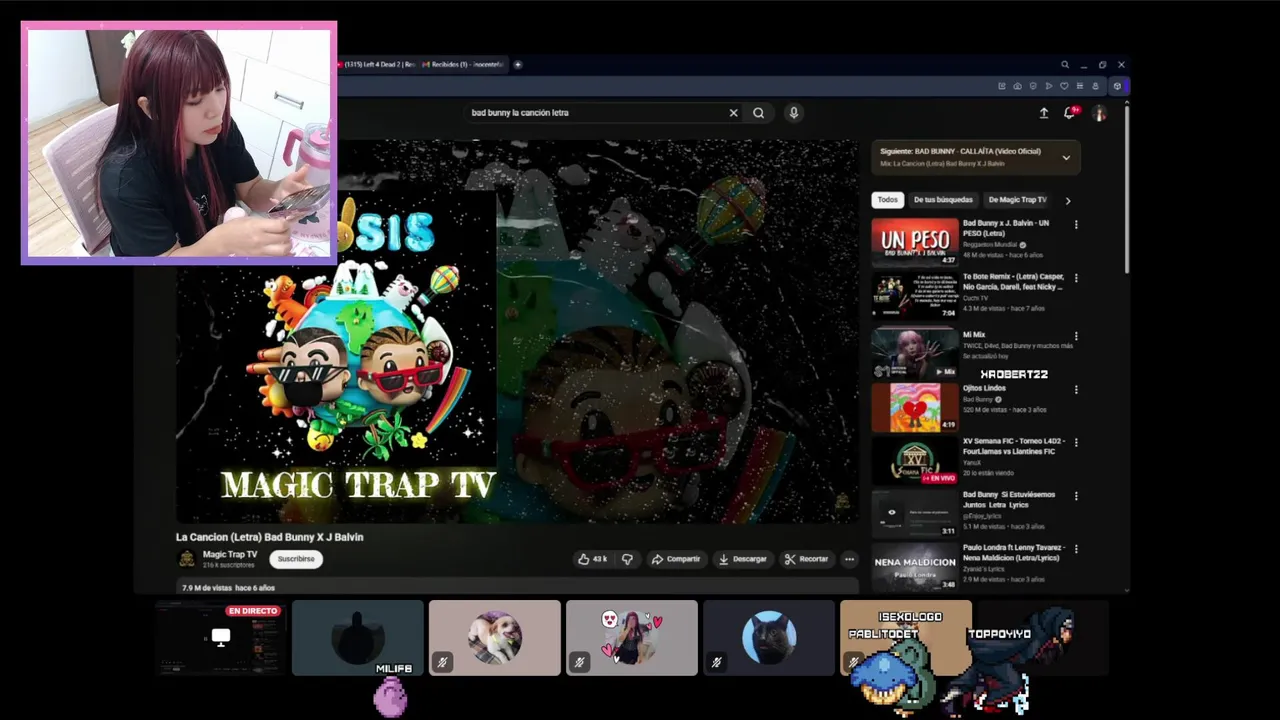Click the Recortar button
The width and height of the screenshot is (1280, 720).
pyautogui.click(x=807, y=559)
